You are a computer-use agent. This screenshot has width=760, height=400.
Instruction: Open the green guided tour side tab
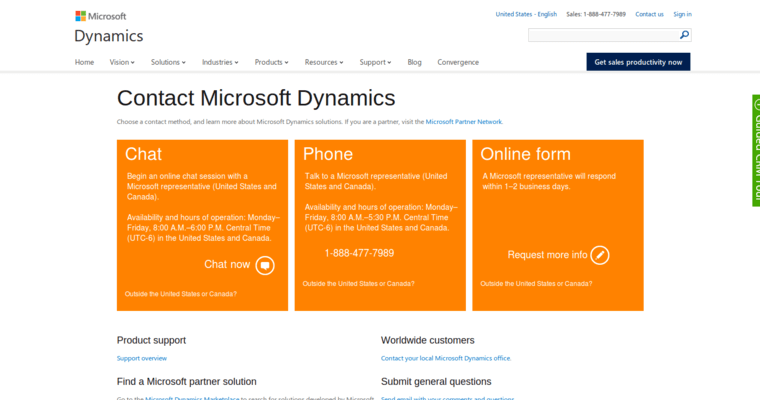756,150
